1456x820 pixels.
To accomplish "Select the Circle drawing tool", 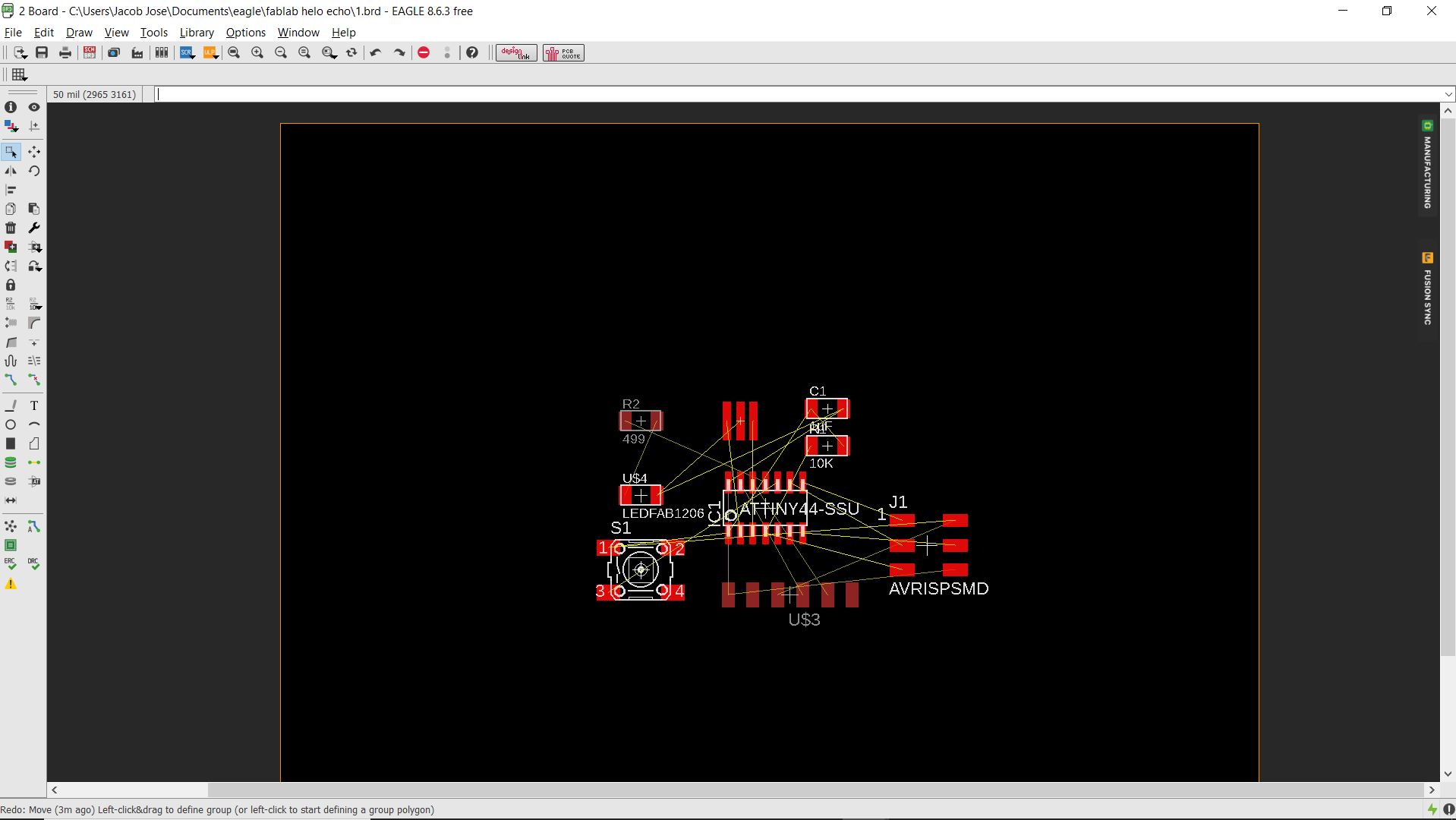I will coord(11,424).
